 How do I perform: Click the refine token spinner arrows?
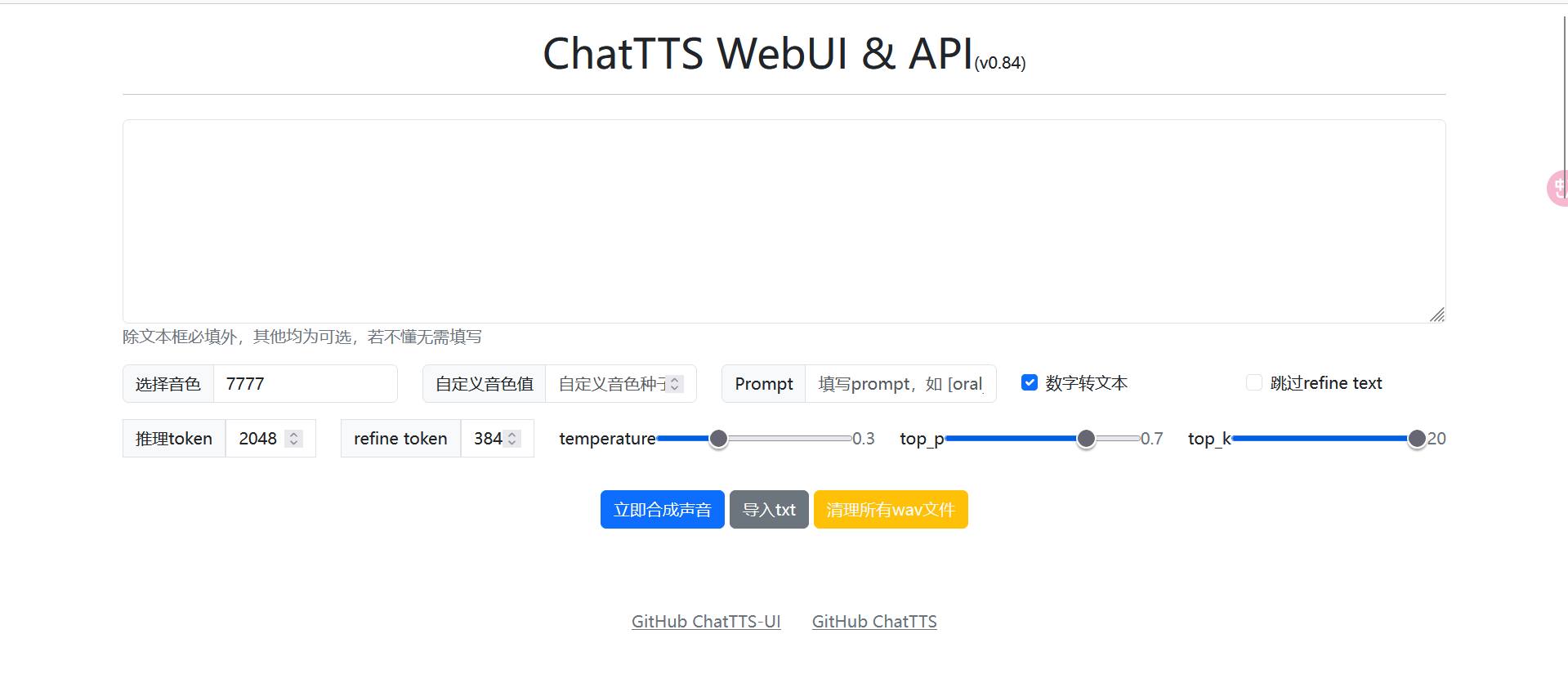click(512, 439)
